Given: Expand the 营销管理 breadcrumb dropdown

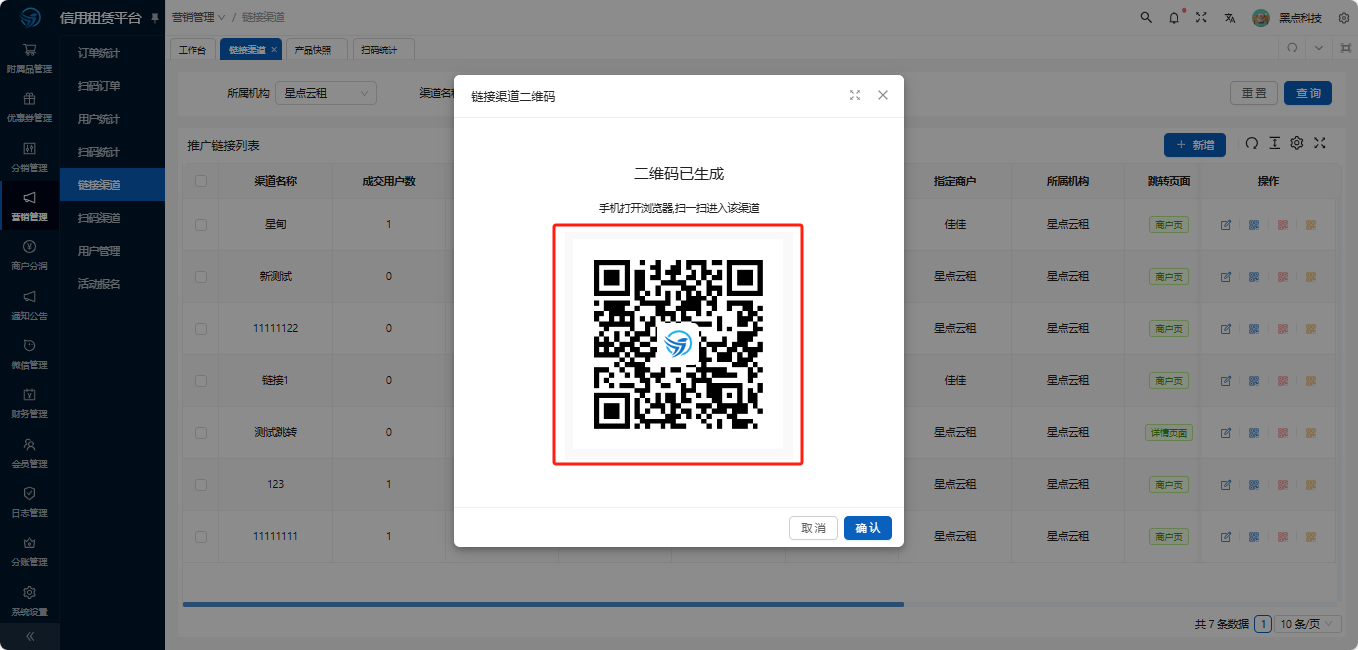Looking at the screenshot, I should tap(198, 18).
